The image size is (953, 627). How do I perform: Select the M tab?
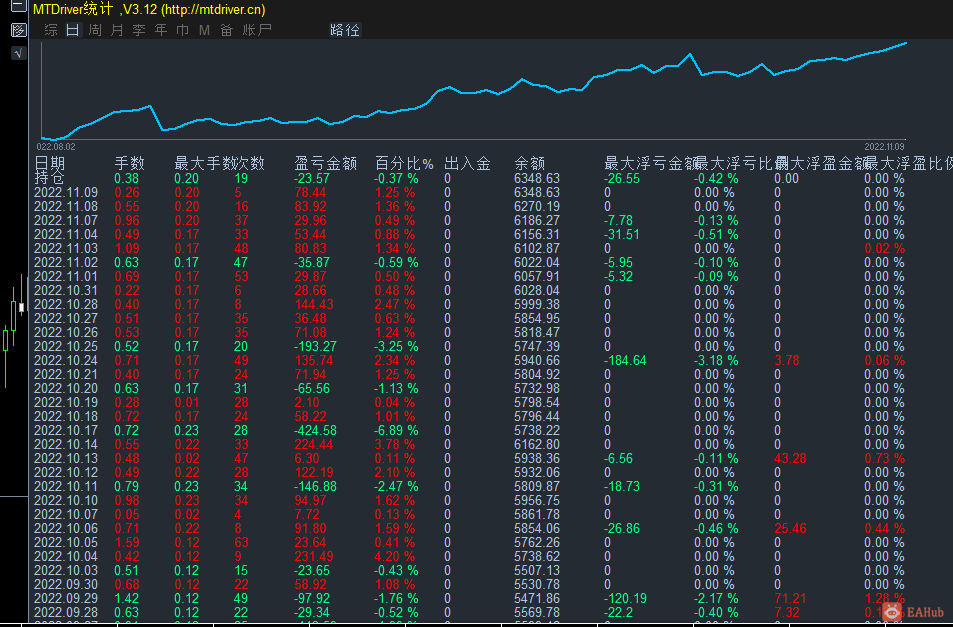click(x=204, y=30)
